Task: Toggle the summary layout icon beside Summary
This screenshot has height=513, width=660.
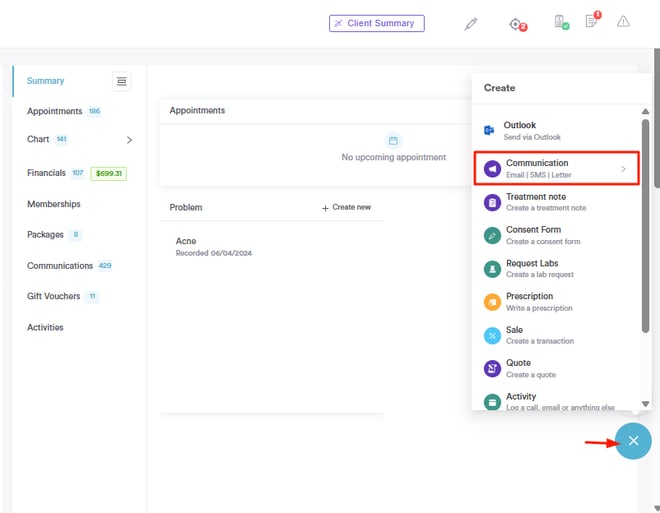Action: (x=122, y=81)
